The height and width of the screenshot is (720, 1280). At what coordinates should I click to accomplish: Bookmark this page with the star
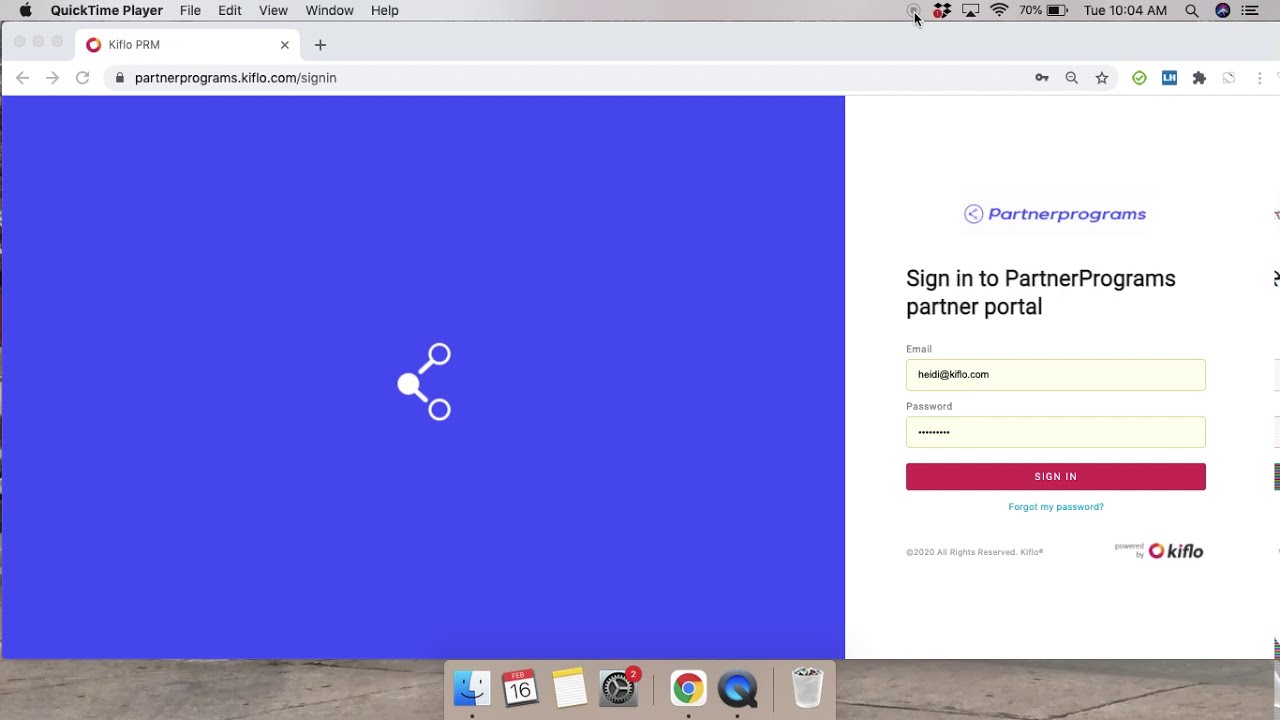click(x=1102, y=78)
